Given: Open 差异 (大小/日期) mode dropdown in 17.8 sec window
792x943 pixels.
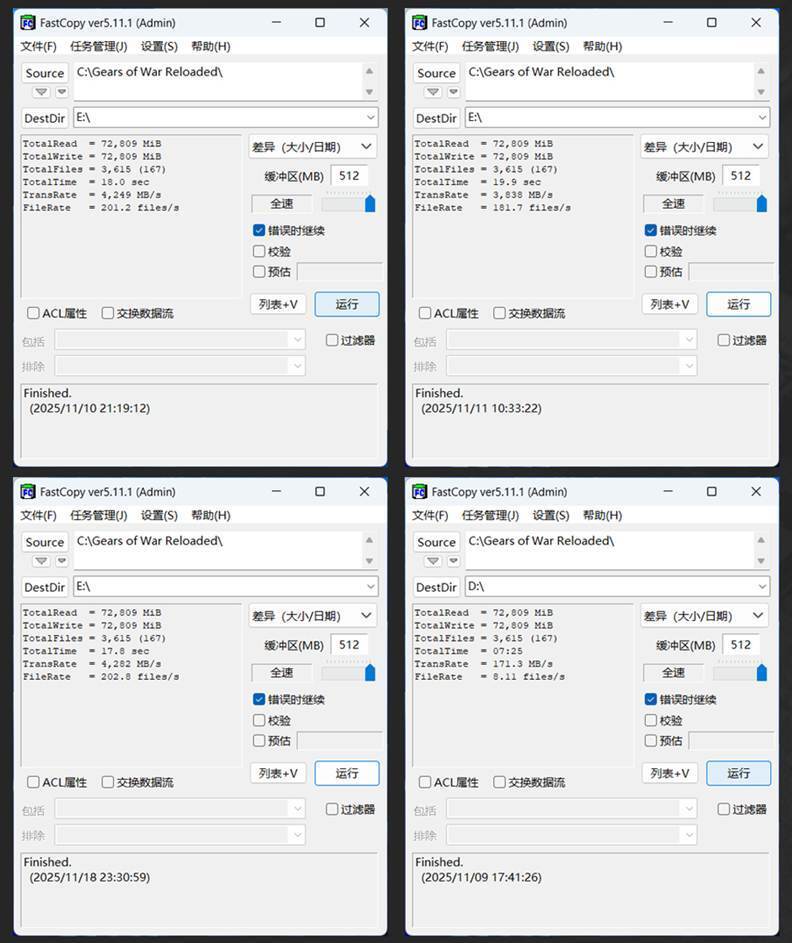Looking at the screenshot, I should (313, 616).
